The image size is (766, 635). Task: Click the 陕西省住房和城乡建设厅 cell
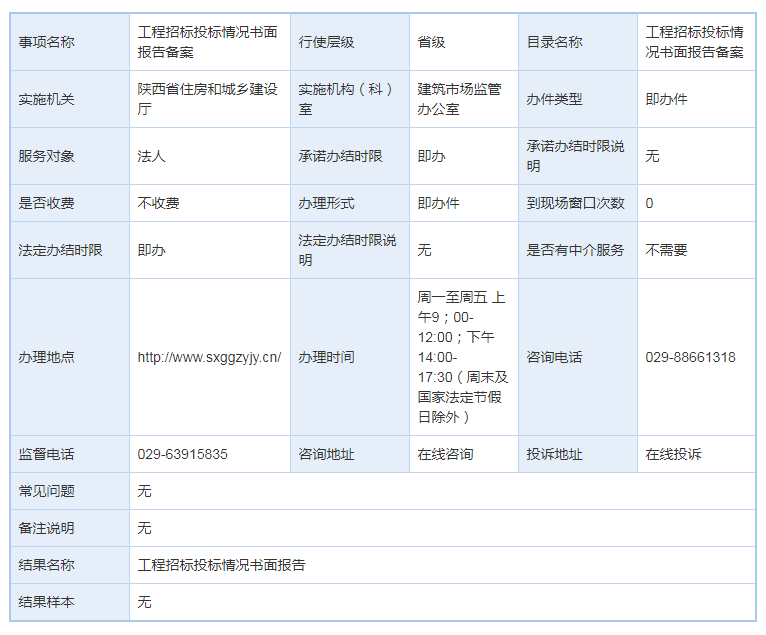pos(207,99)
